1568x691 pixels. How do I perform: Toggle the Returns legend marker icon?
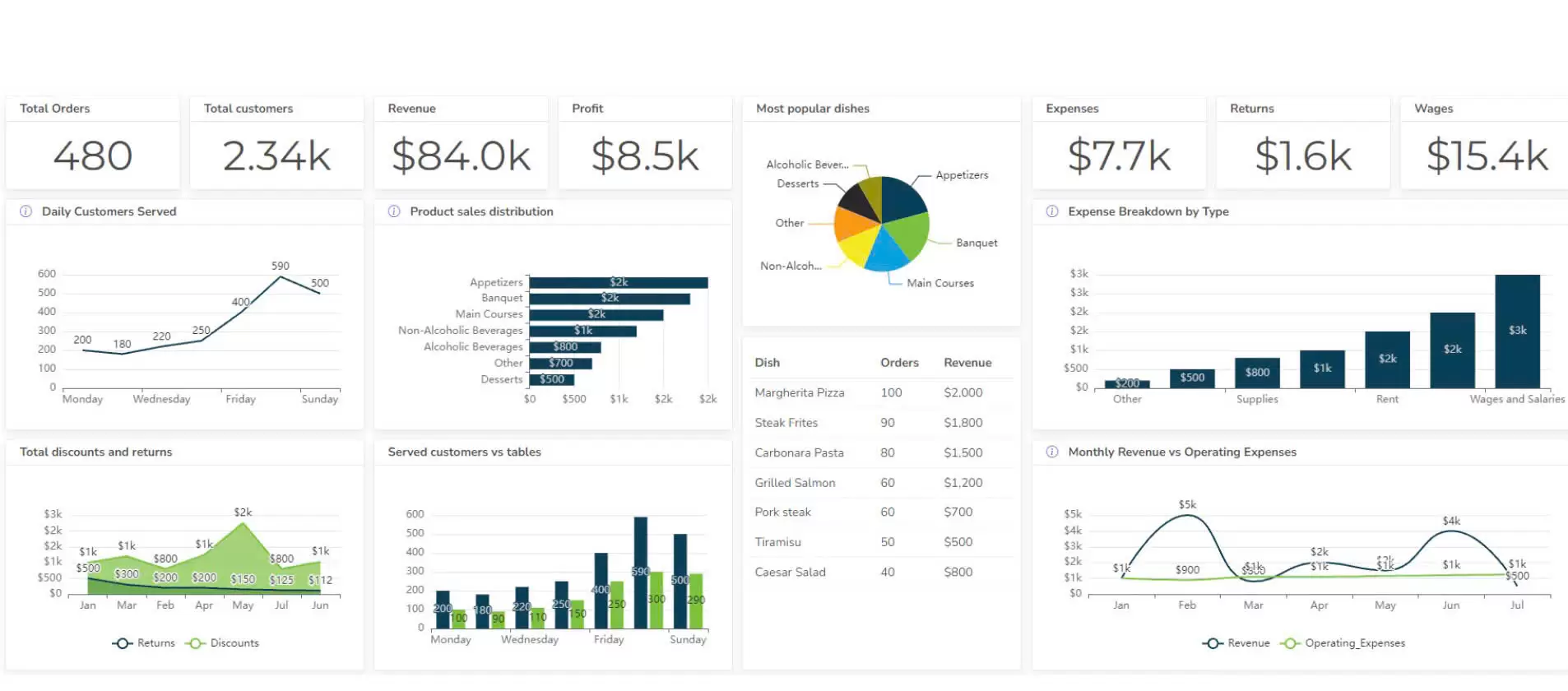[x=123, y=643]
